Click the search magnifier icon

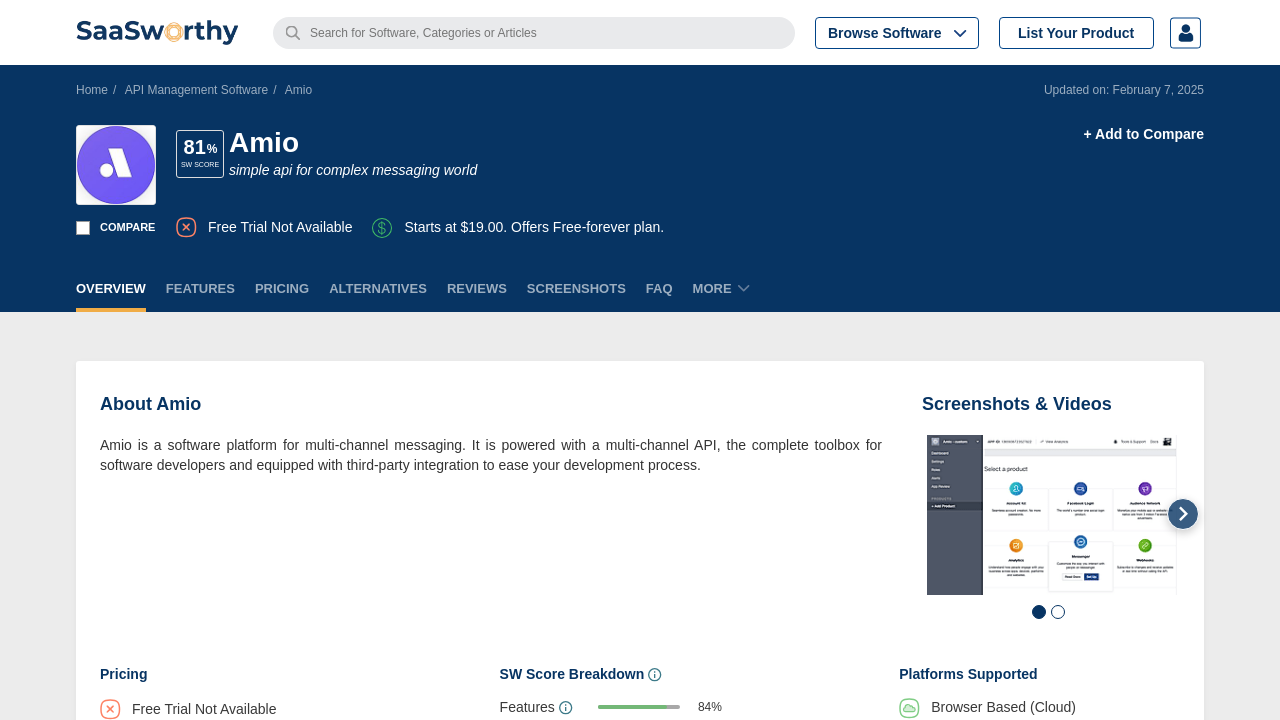point(292,33)
